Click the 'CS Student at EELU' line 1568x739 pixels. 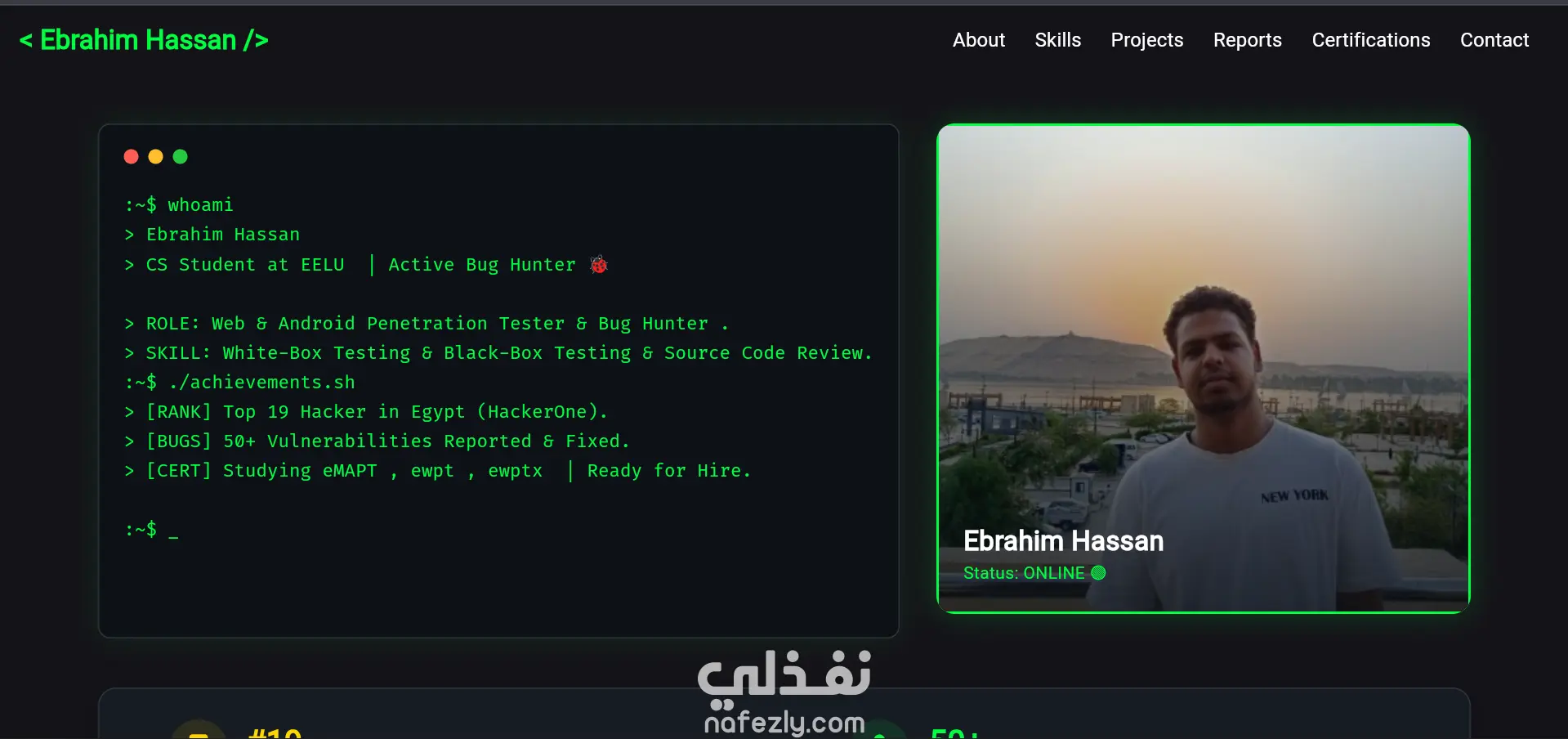[366, 265]
